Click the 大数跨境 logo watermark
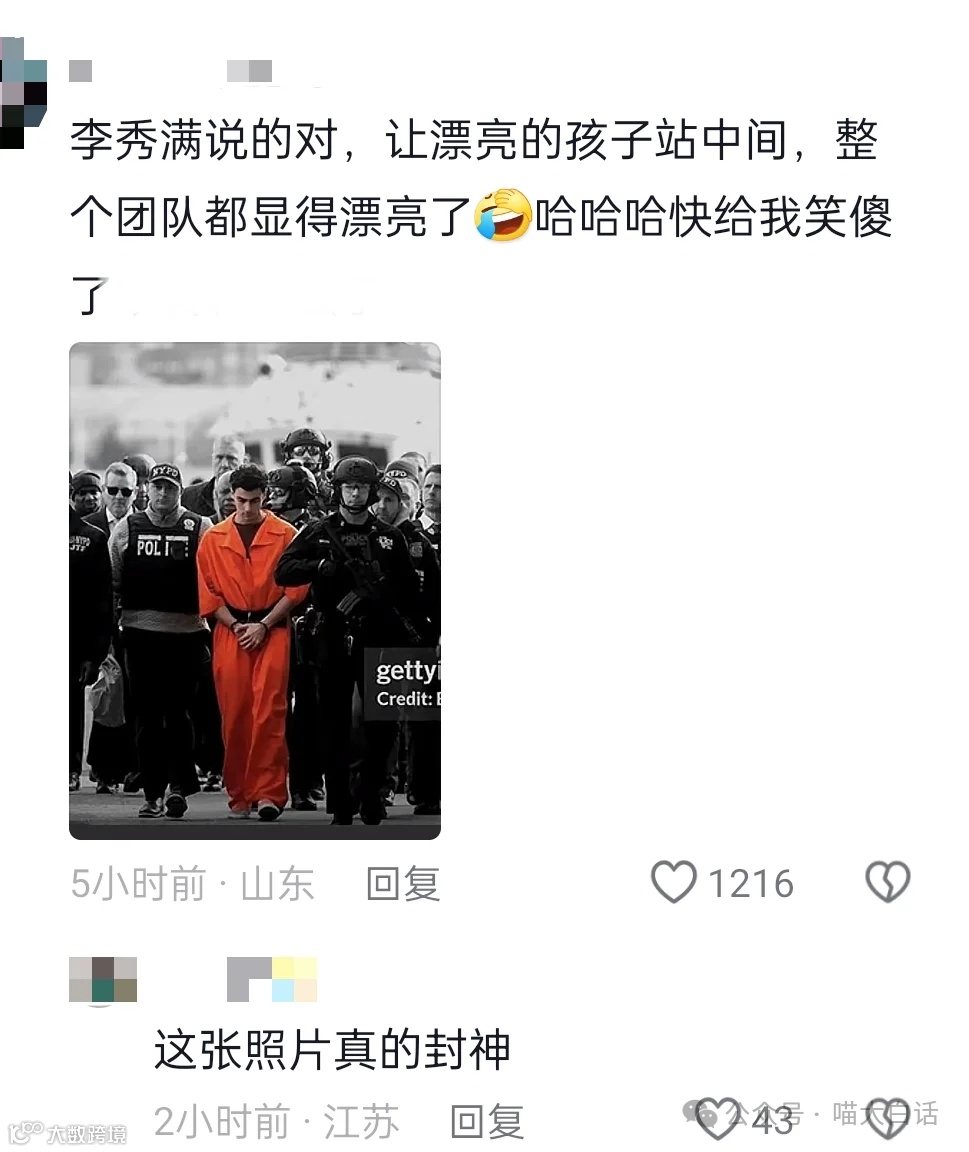The height and width of the screenshot is (1152, 969). pyautogui.click(x=70, y=1133)
